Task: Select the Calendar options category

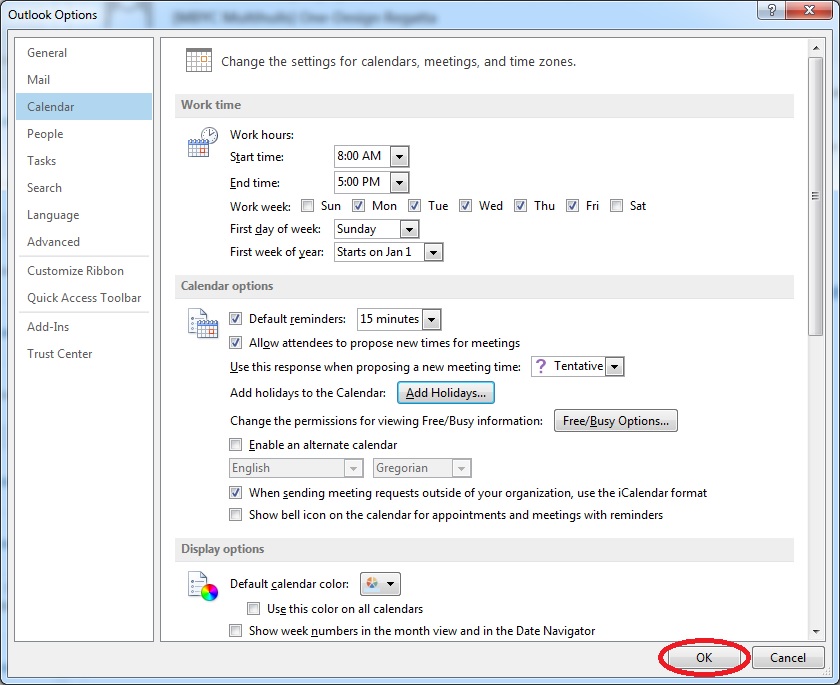Action: click(x=84, y=107)
